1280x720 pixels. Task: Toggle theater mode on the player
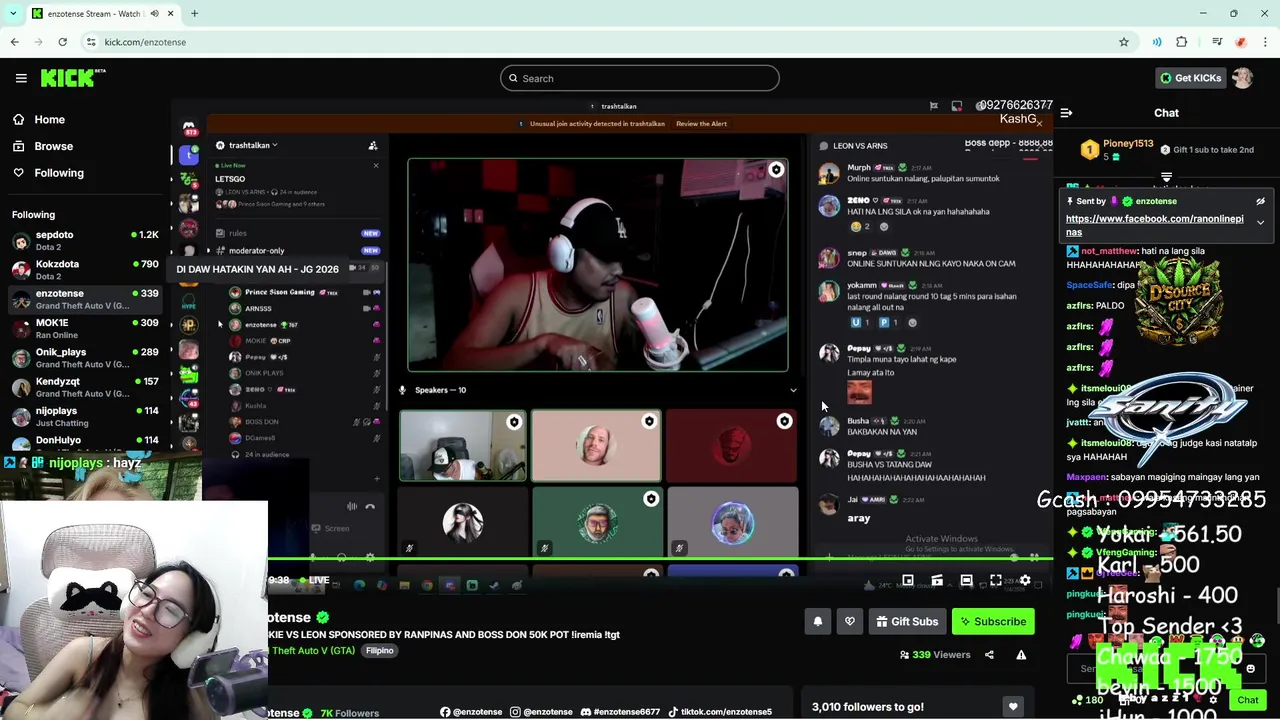(x=966, y=580)
